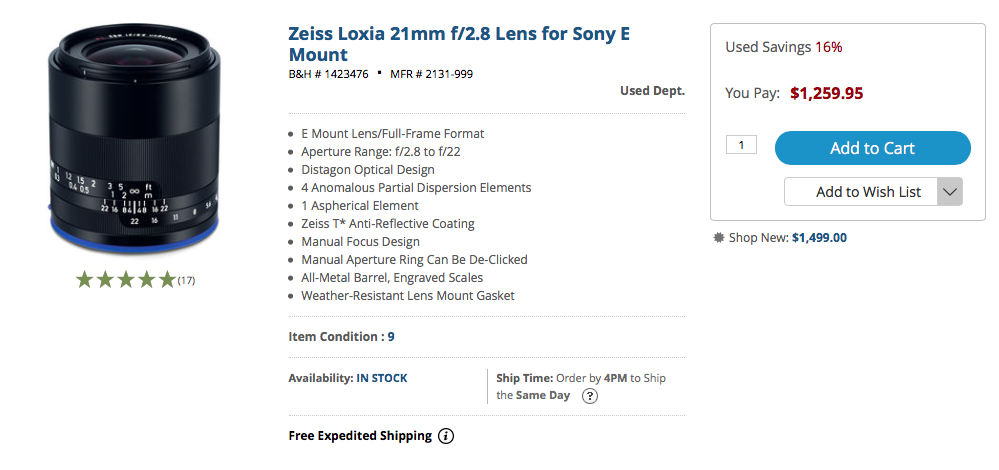Open the Zeiss Loxia 21mm product title link

coord(459,43)
